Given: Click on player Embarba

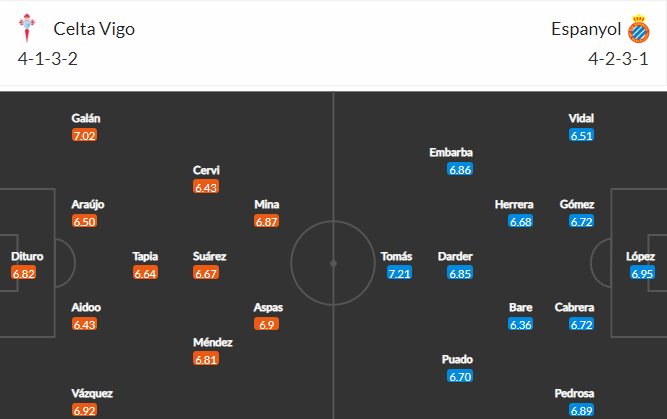Looking at the screenshot, I should [451, 153].
